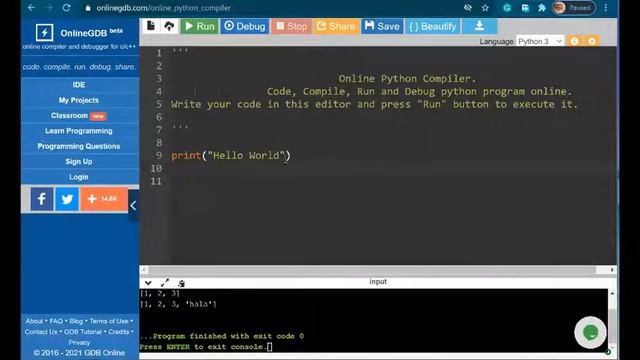Image resolution: width=640 pixels, height=360 pixels.
Task: Open the About link
Action: [x=34, y=321]
